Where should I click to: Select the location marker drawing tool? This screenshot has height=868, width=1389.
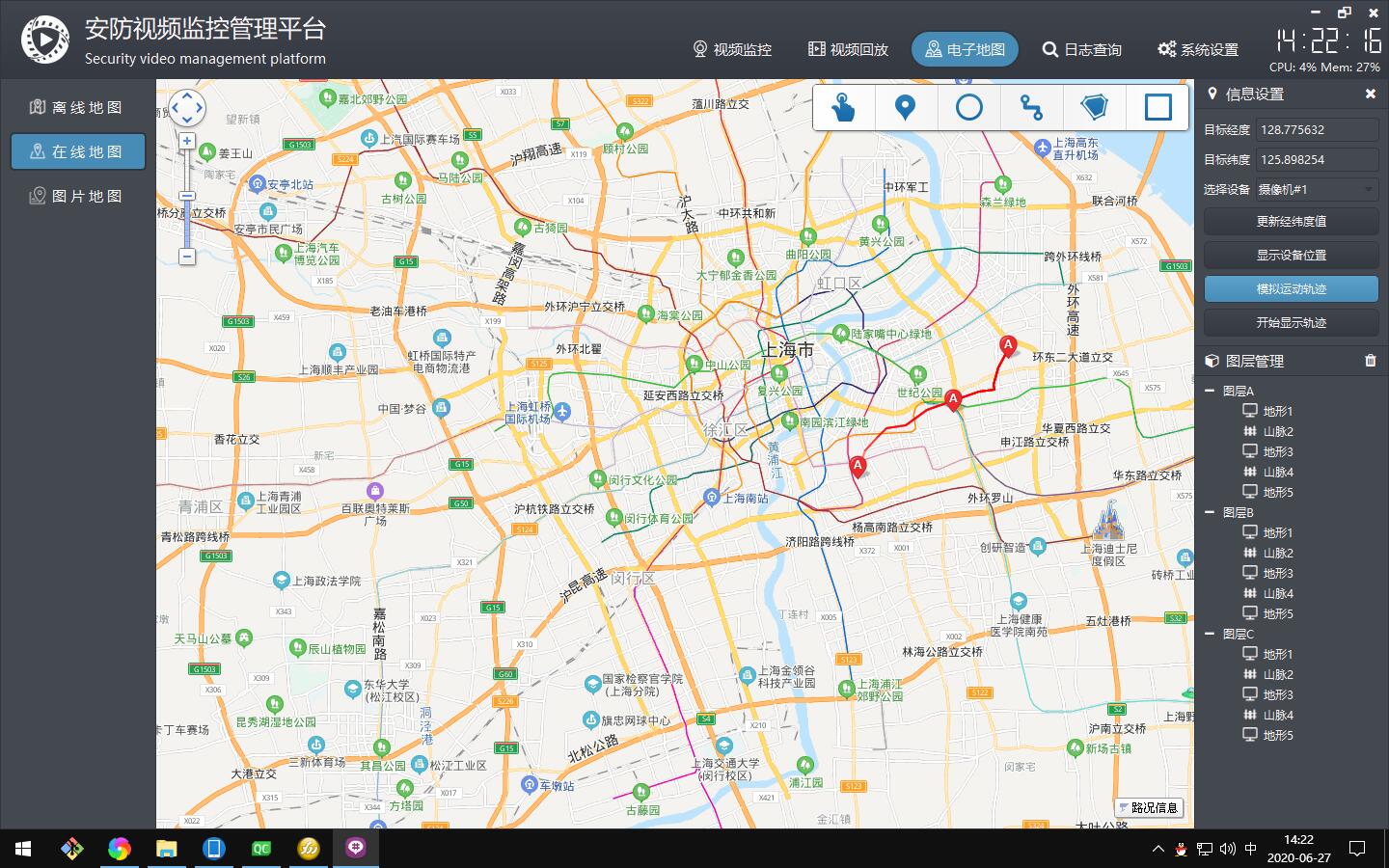click(x=905, y=107)
